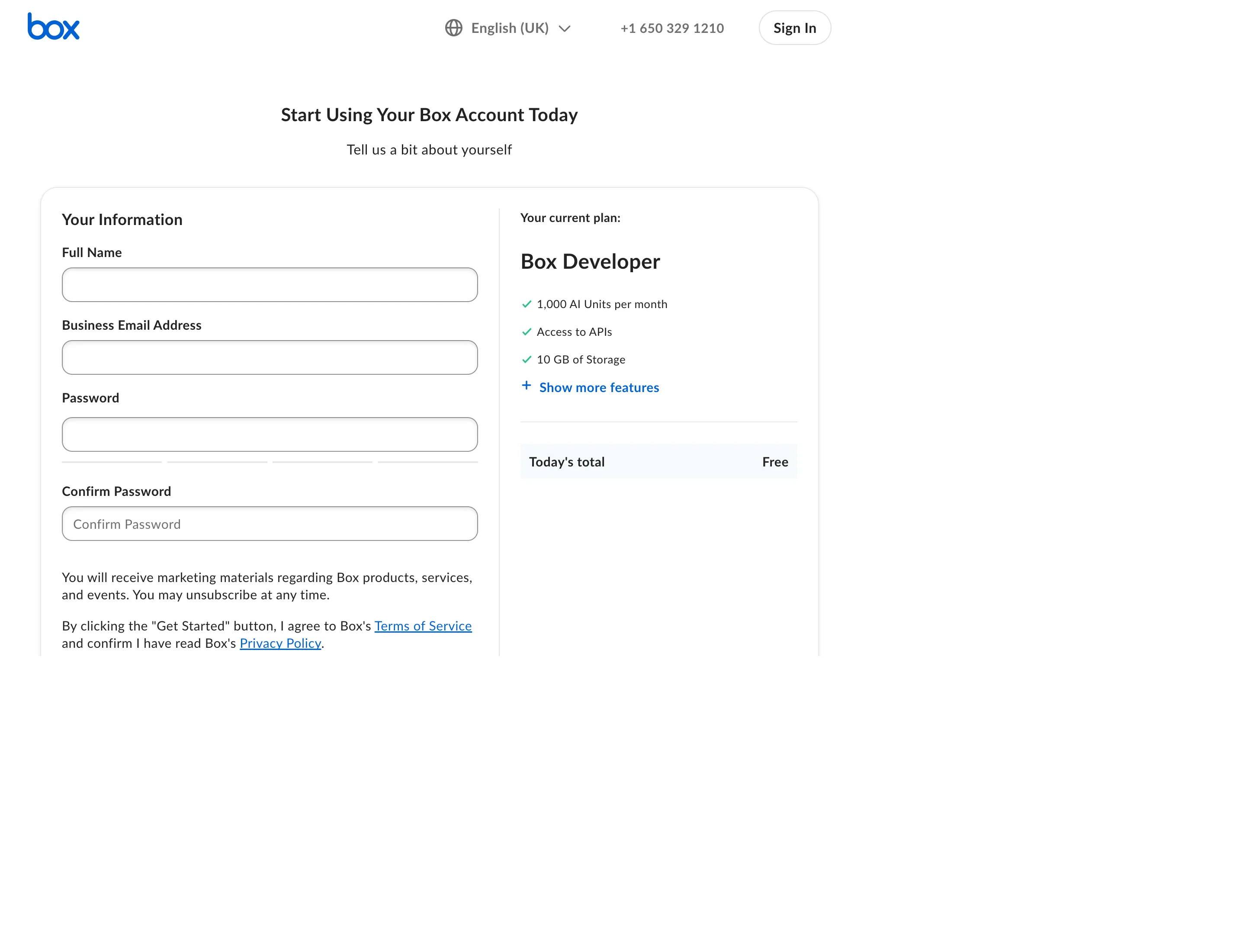
Task: Click the plus icon beside Show more features
Action: pyautogui.click(x=527, y=386)
